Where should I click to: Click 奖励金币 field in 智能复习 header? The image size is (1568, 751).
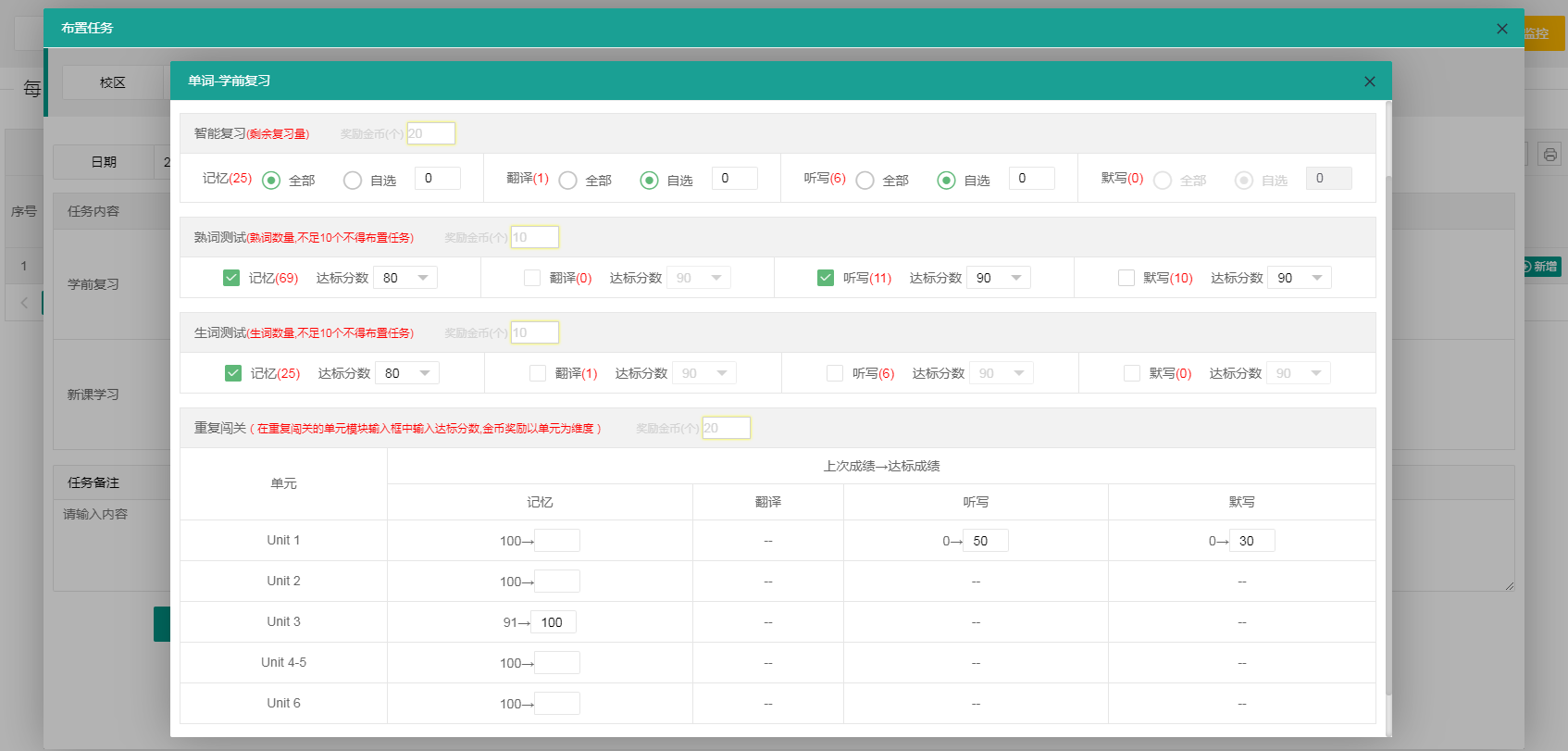[431, 133]
